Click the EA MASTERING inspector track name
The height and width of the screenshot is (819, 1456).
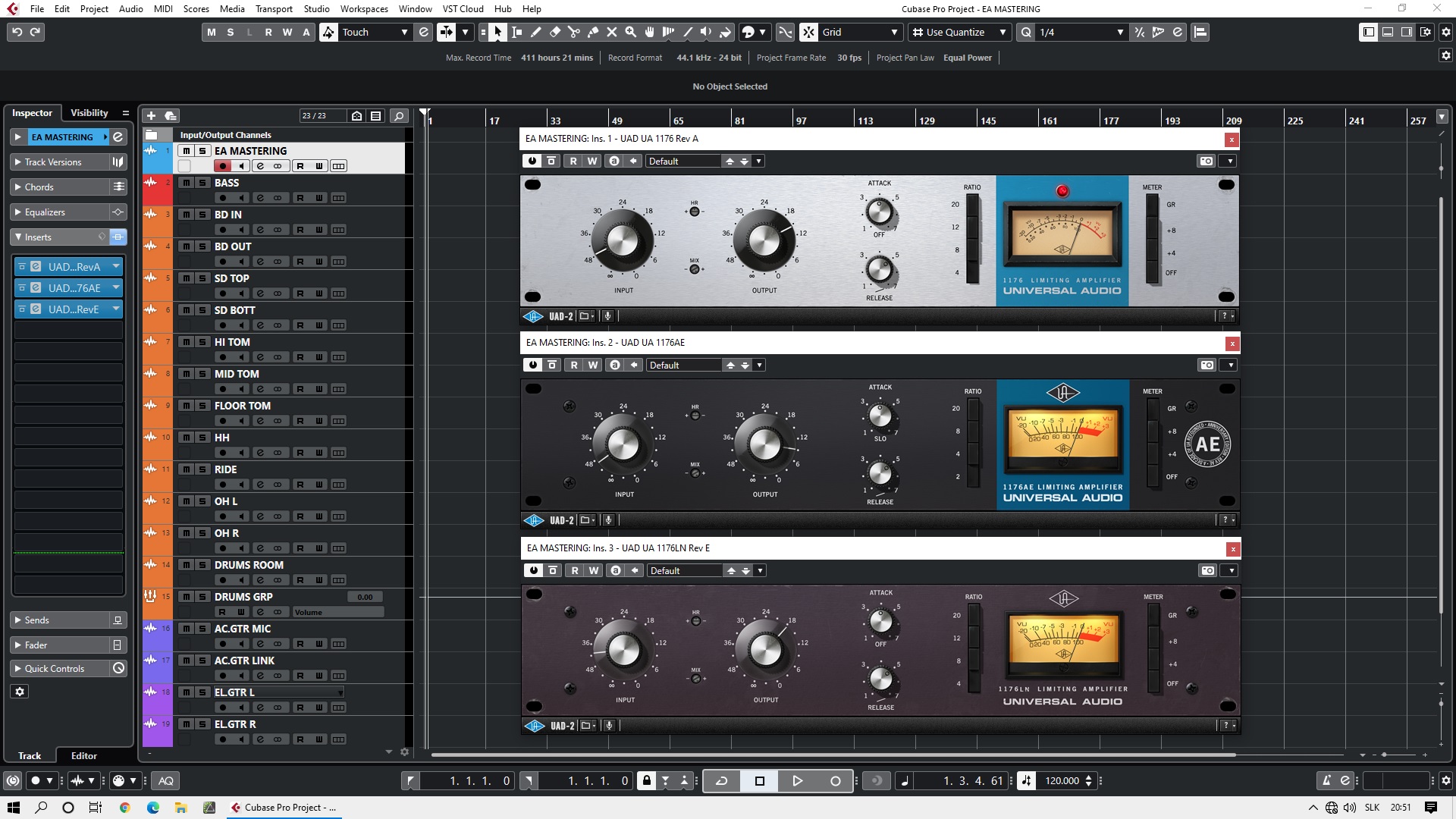pyautogui.click(x=62, y=137)
